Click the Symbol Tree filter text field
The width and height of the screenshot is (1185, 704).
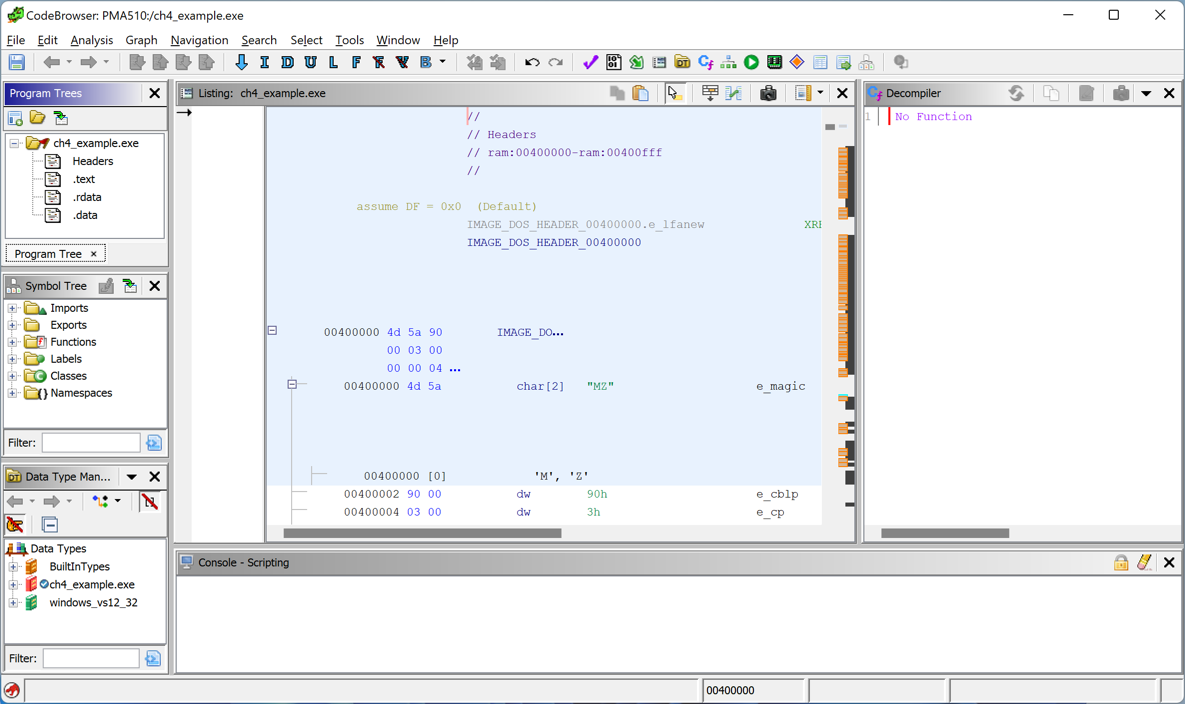point(90,442)
